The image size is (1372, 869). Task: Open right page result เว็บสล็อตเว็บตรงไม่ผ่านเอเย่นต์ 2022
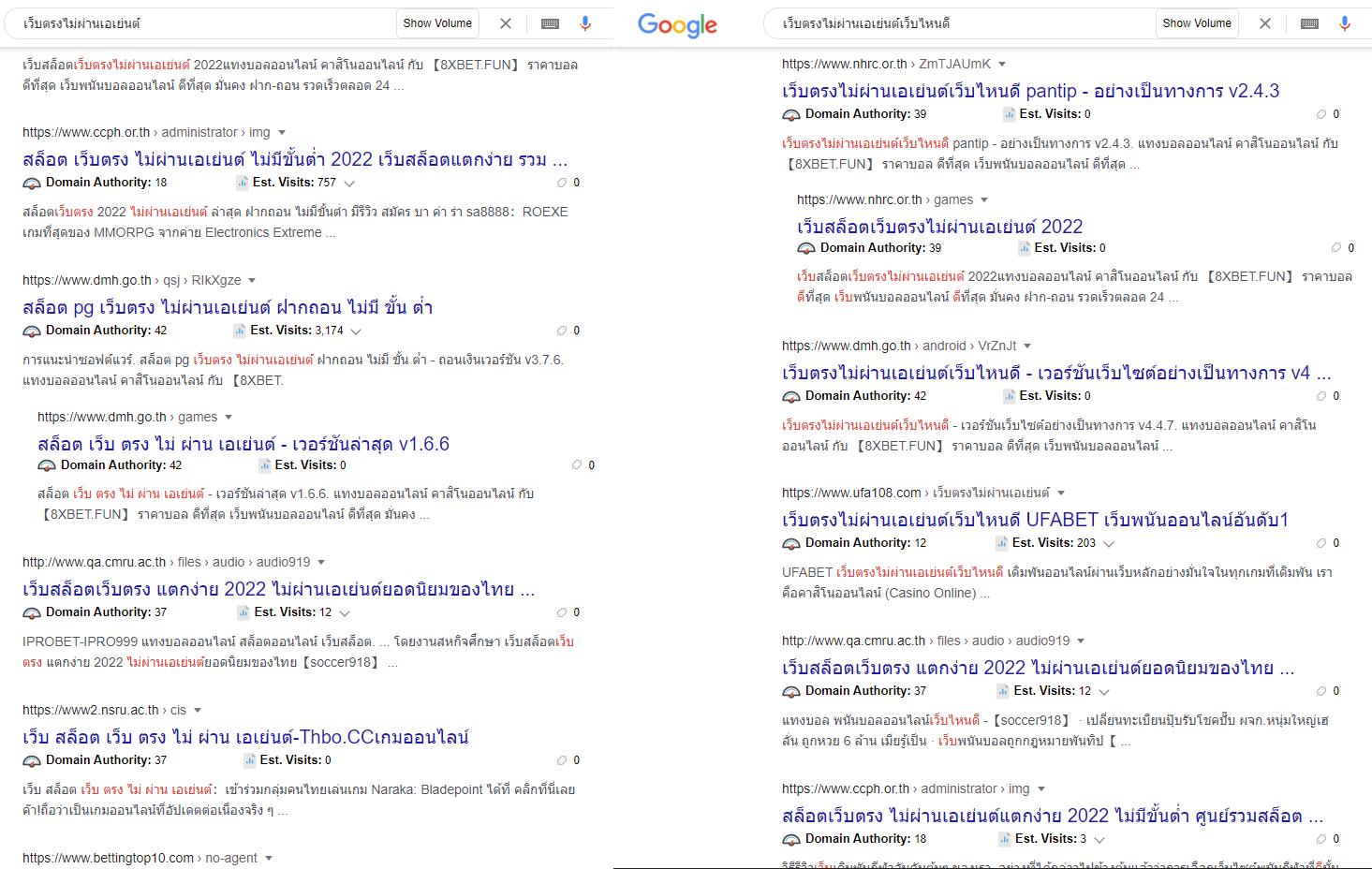click(x=939, y=227)
